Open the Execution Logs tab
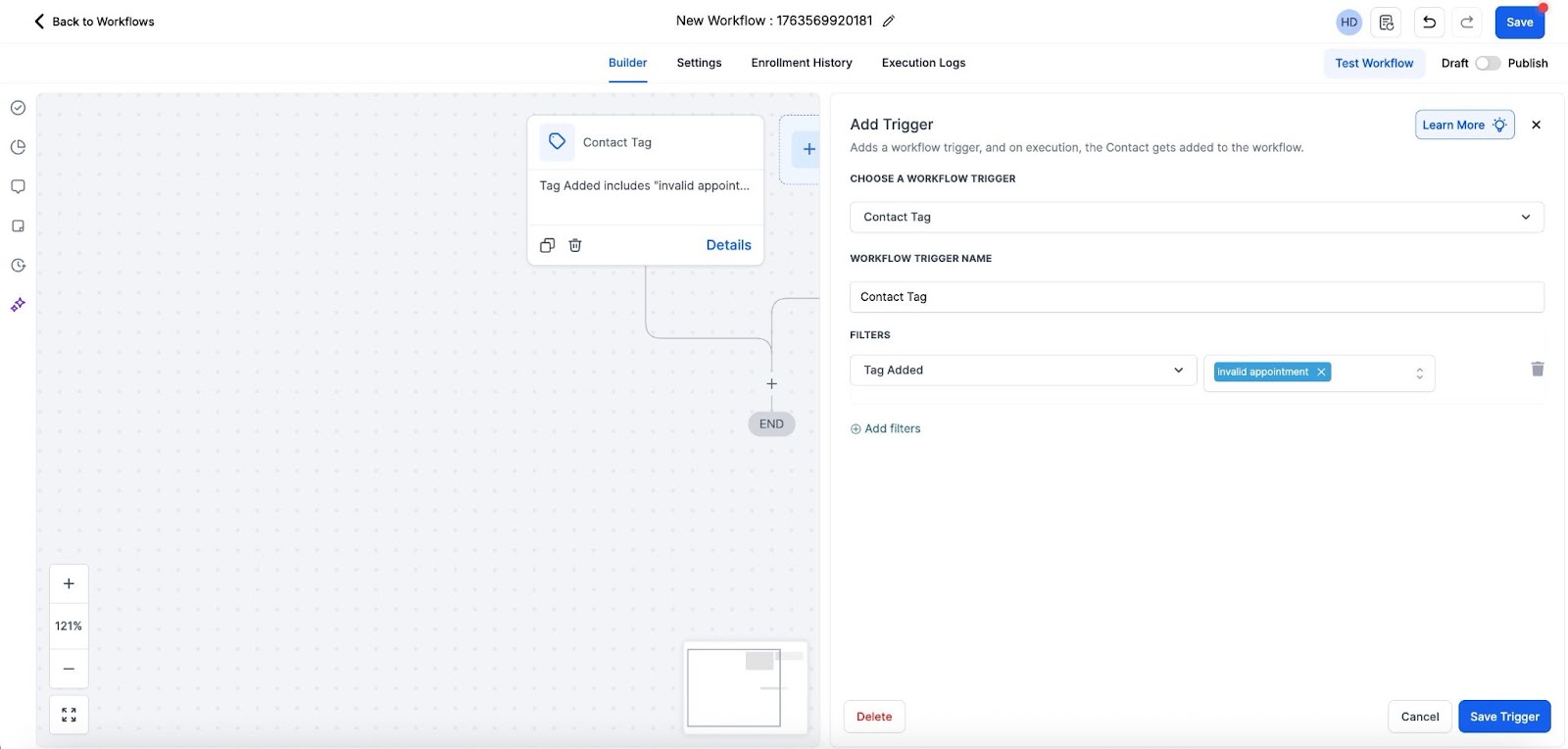The image size is (1568, 749). 923,63
